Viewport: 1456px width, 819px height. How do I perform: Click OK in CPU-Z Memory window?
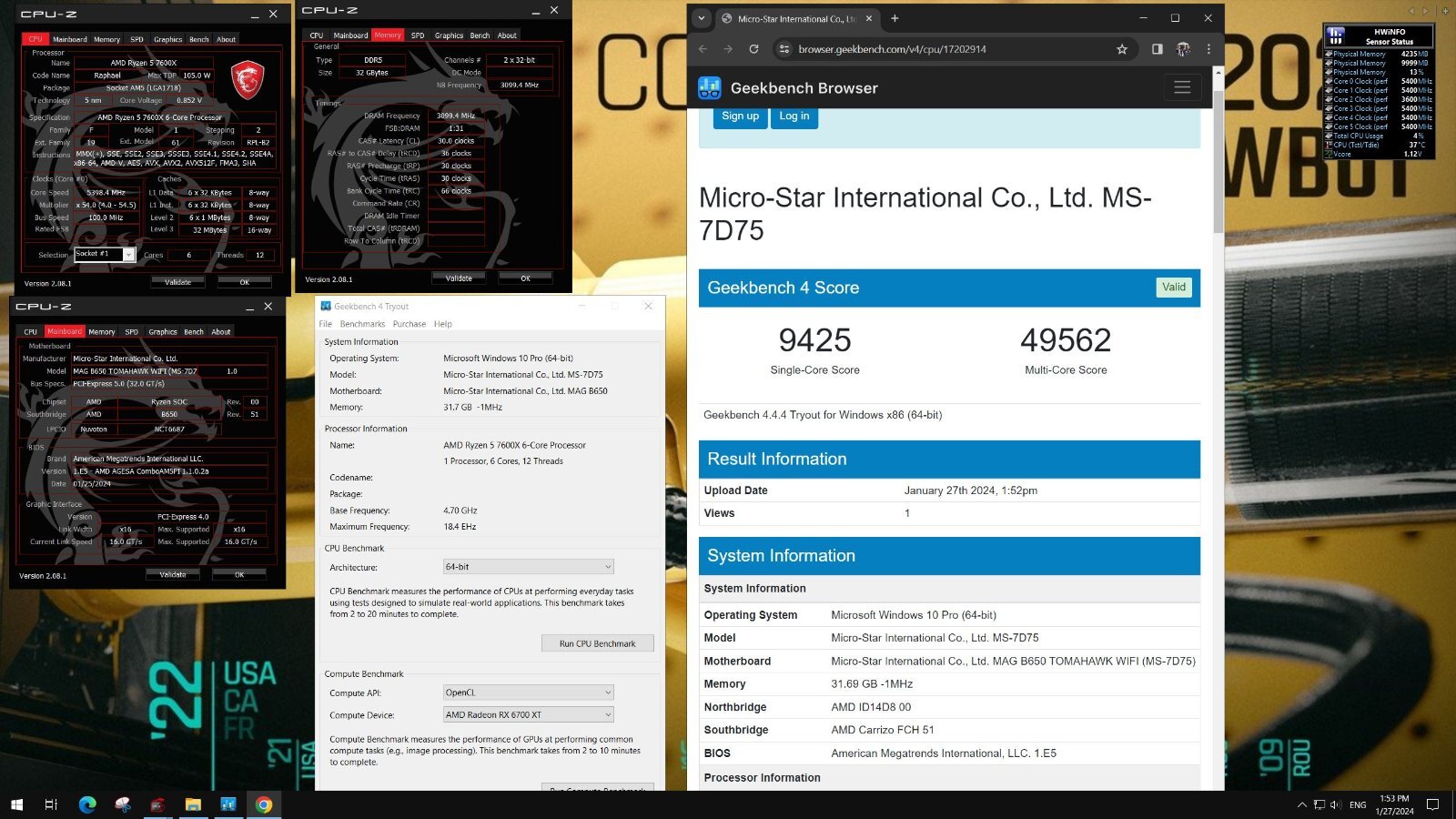click(x=525, y=278)
